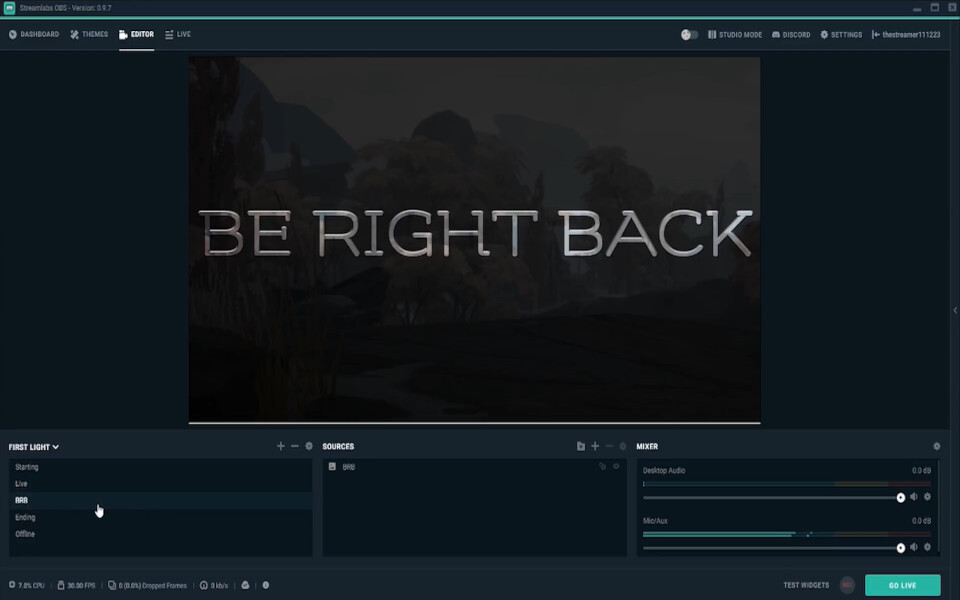
Task: Click the Desktop Audio 0.0 dB value
Action: pos(921,470)
